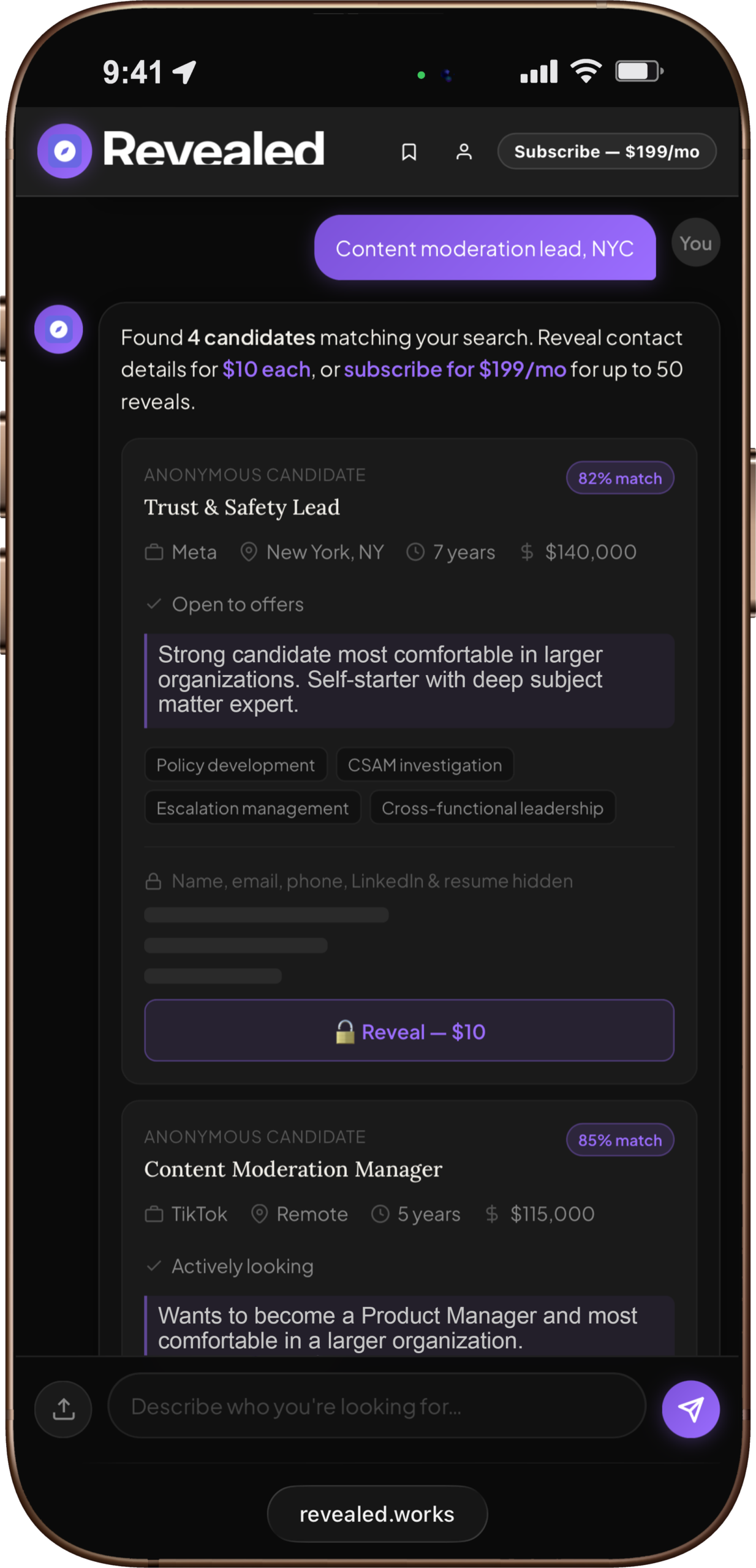Image resolution: width=756 pixels, height=1568 pixels.
Task: Open the subscribe for $199/mo link
Action: tap(455, 369)
